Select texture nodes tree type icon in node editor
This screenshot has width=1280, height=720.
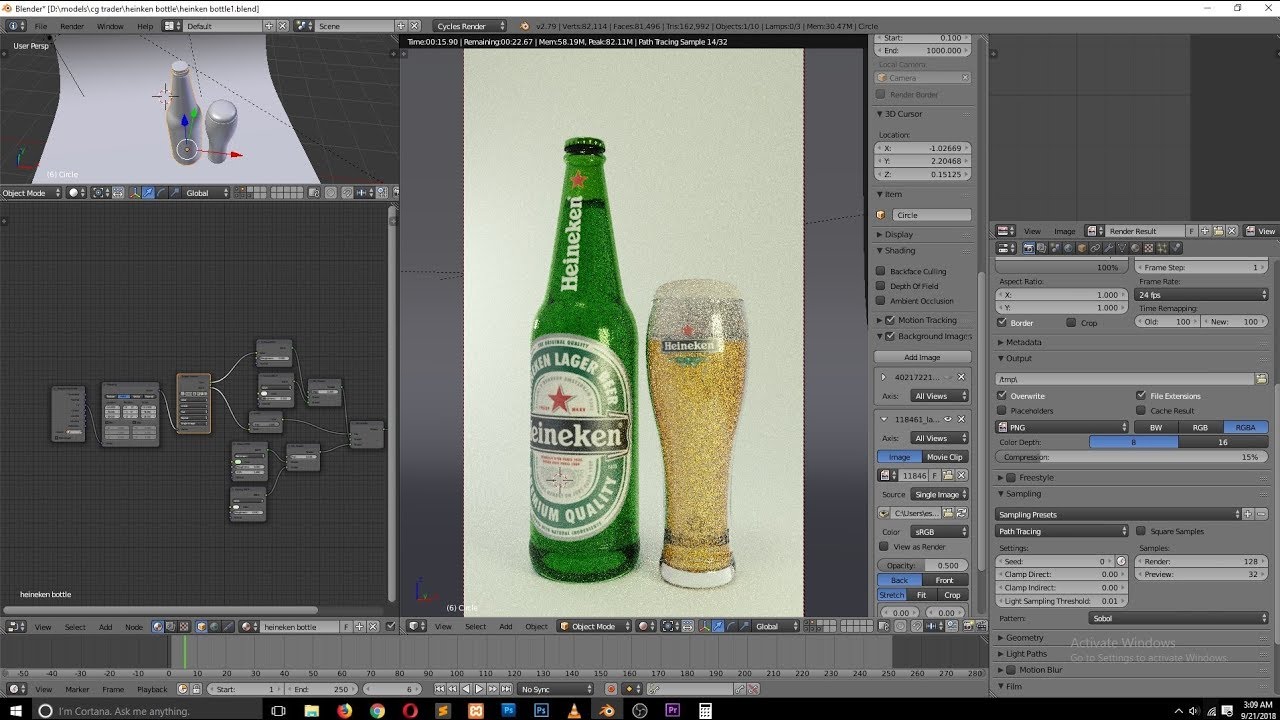tap(184, 627)
